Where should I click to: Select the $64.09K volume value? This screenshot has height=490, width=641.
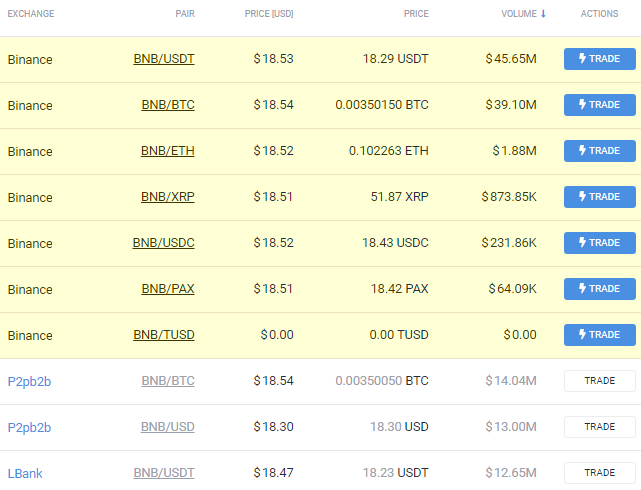tap(513, 289)
